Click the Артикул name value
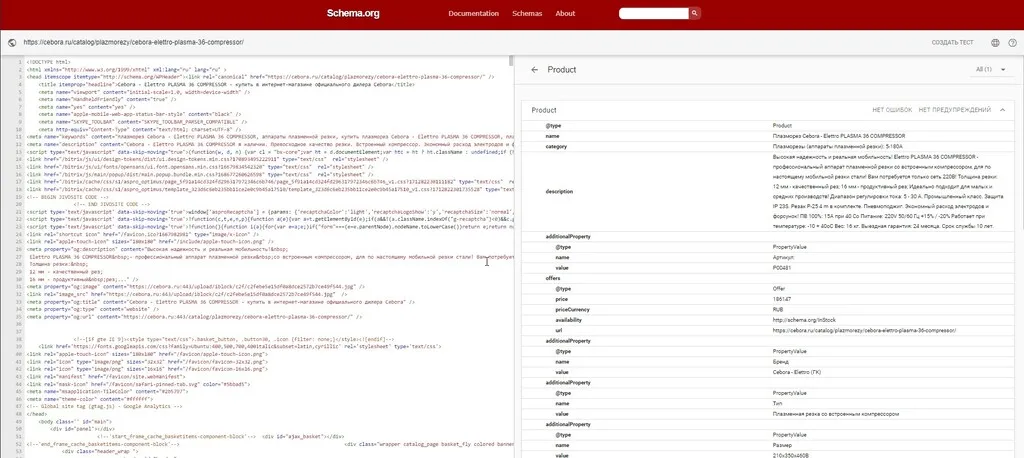The image size is (1024, 458). click(783, 257)
